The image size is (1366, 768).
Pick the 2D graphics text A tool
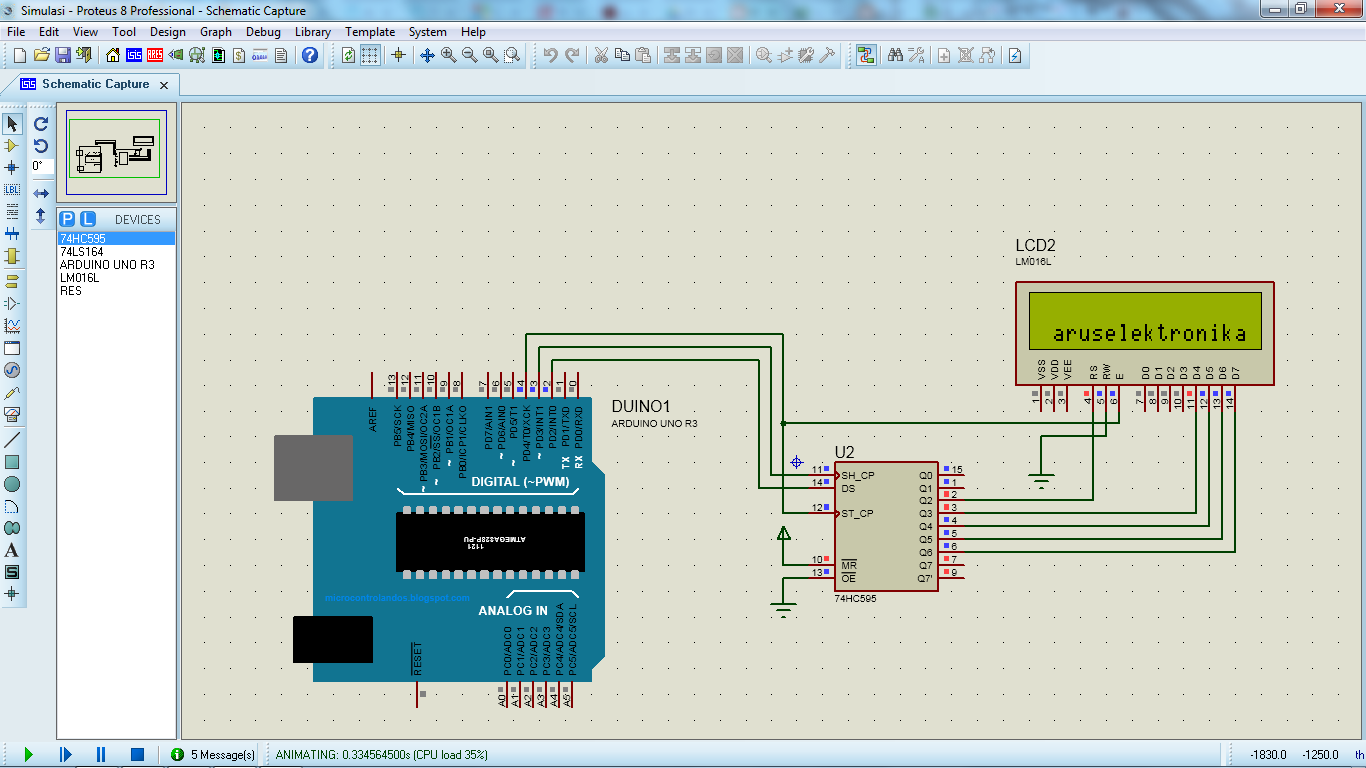click(x=12, y=550)
